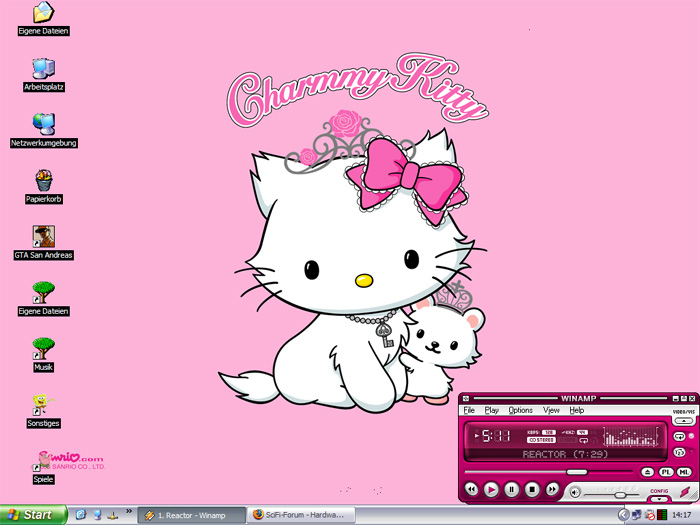Open the Options menu in Winamp
Screen dimensions: 700x525
click(x=520, y=410)
